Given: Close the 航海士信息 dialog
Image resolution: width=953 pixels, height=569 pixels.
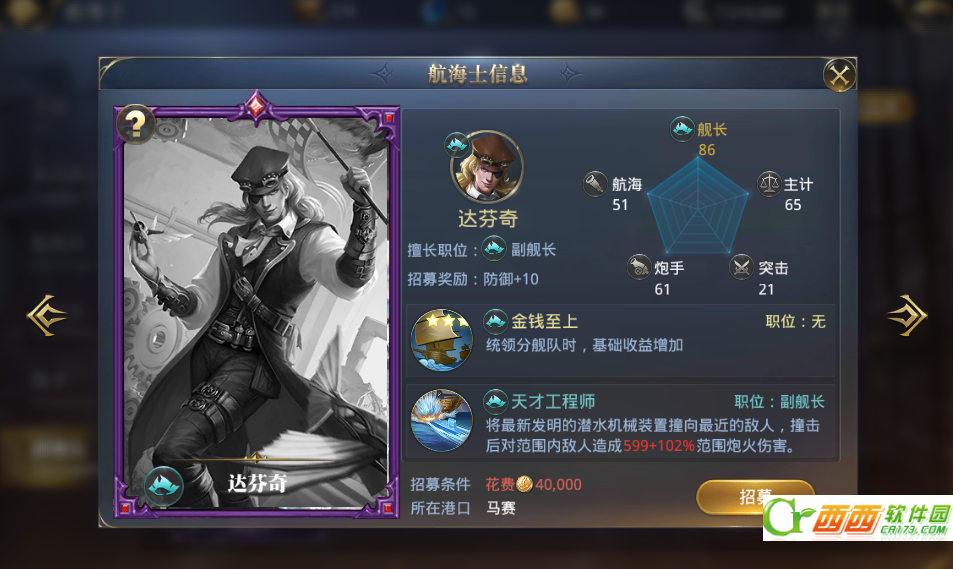Looking at the screenshot, I should pyautogui.click(x=839, y=75).
